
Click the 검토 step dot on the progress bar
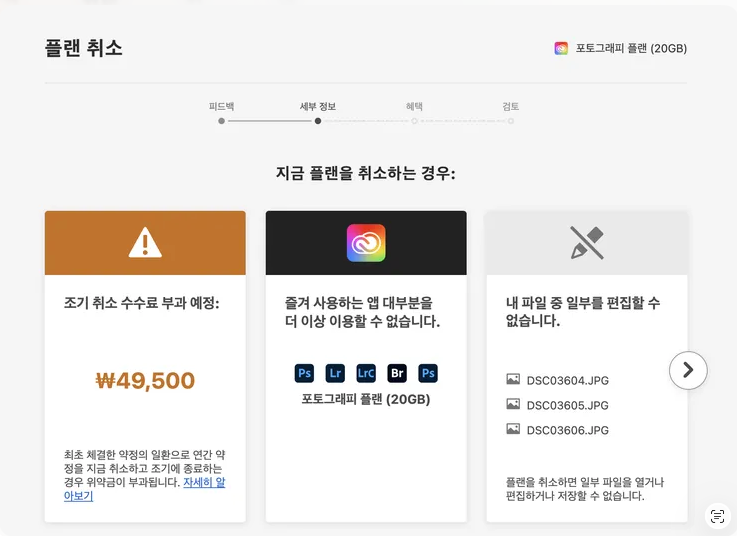click(x=511, y=121)
